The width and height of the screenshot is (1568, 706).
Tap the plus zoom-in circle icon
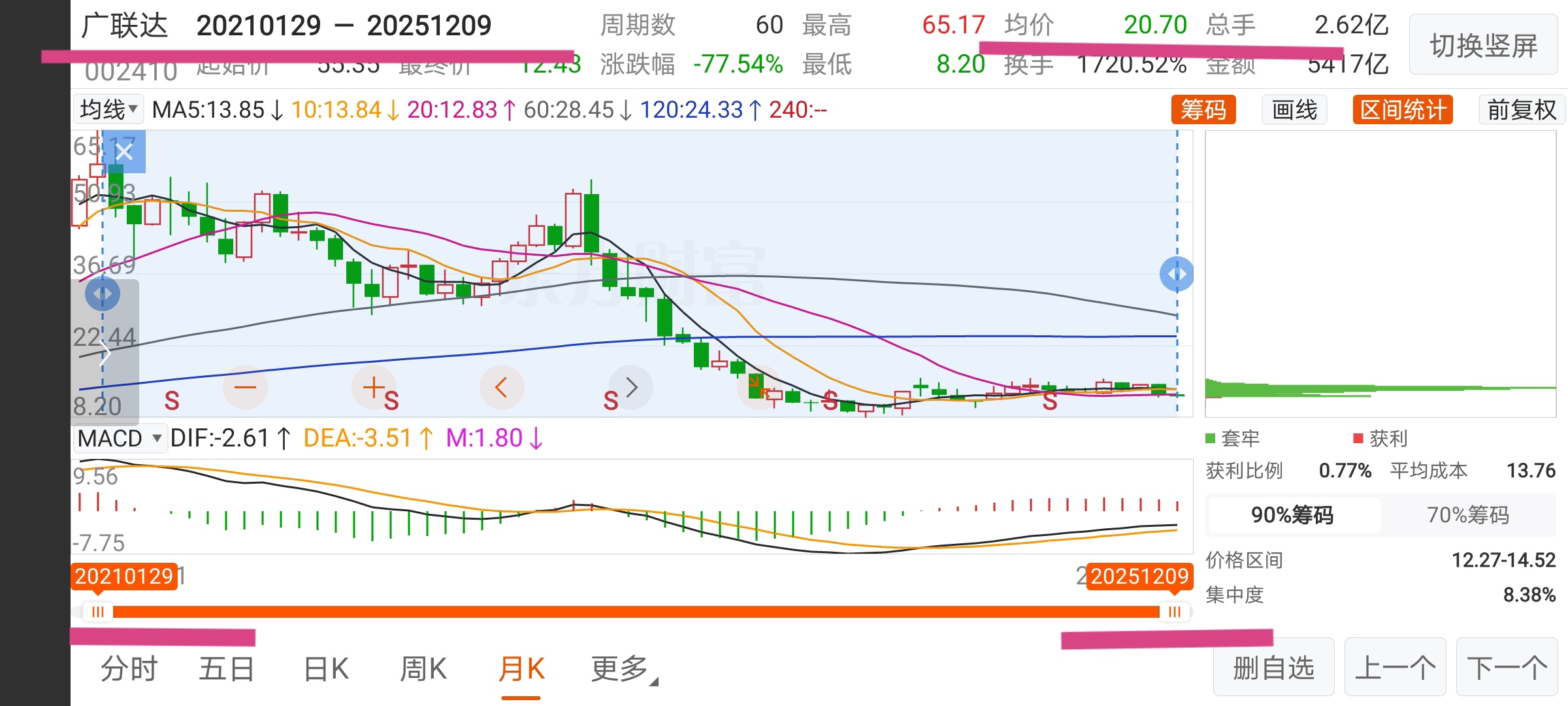tap(374, 388)
